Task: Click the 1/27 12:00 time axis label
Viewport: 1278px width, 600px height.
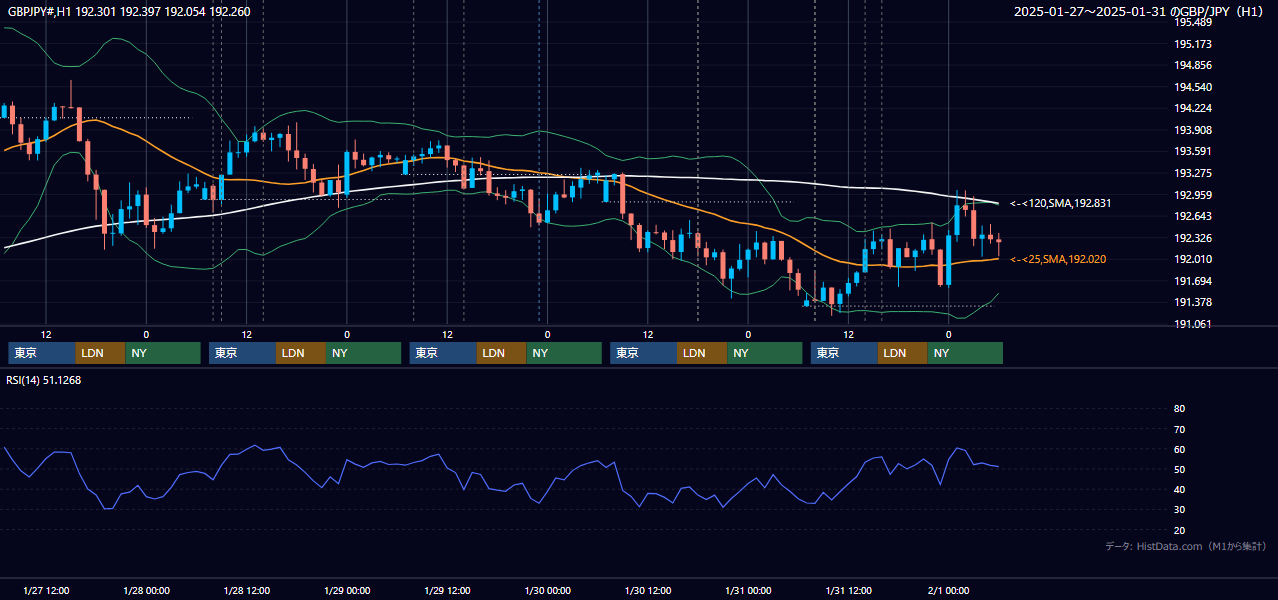Action: click(46, 591)
